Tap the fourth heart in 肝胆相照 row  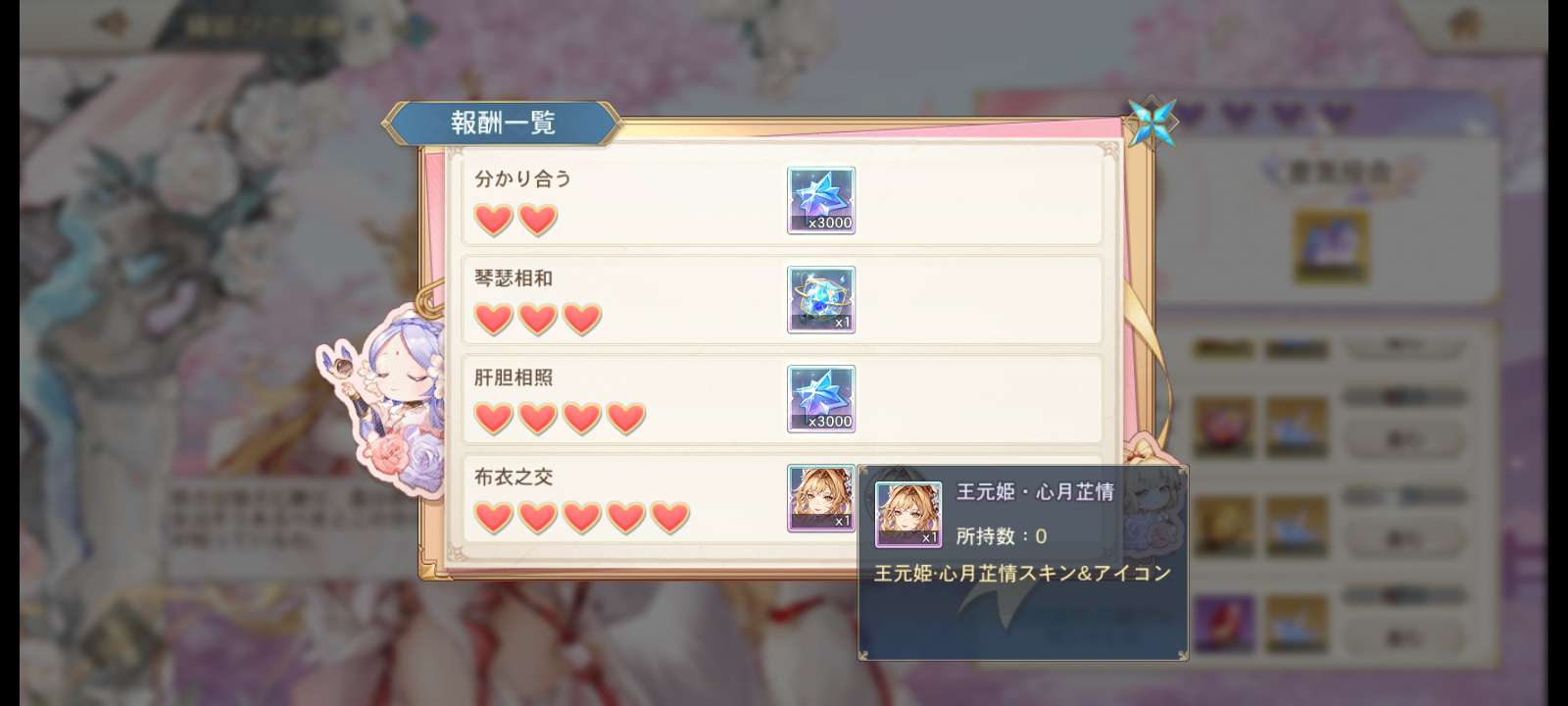pos(626,418)
